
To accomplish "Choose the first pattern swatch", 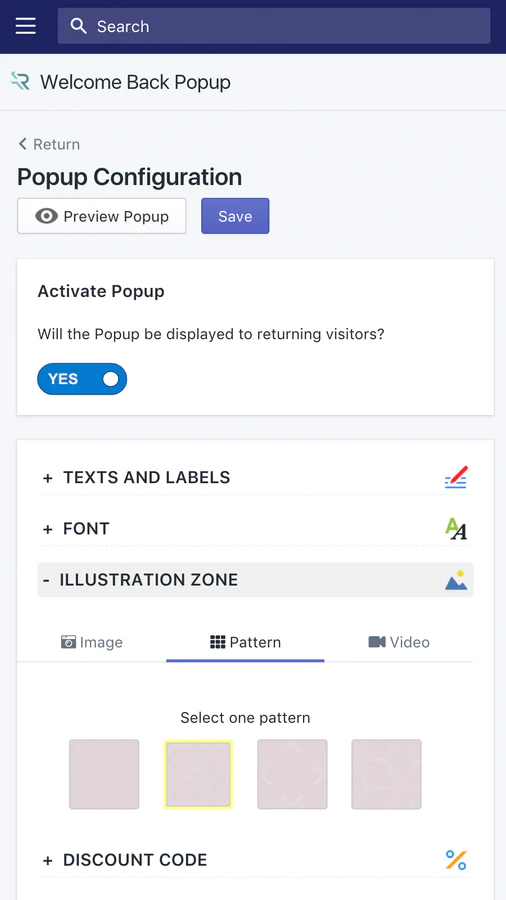I will tap(104, 774).
